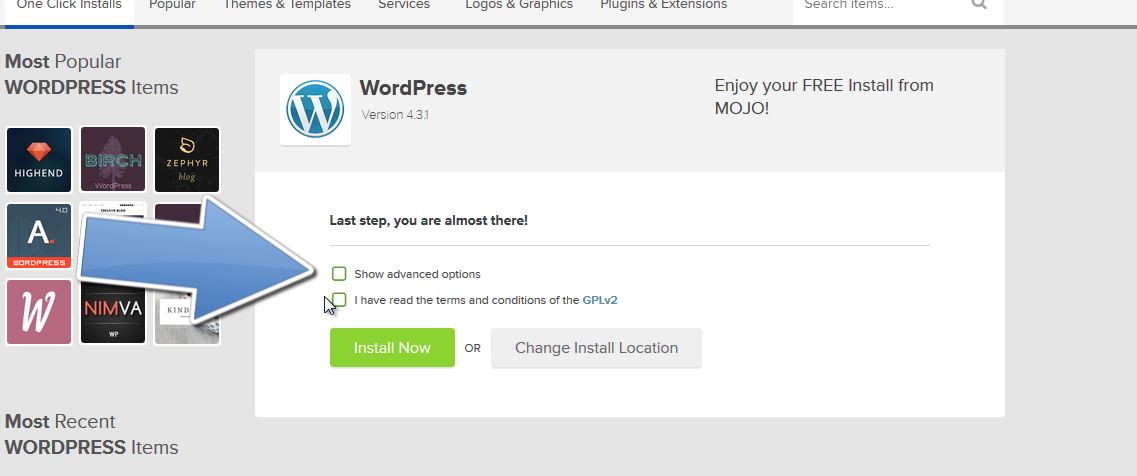Open Logos & Graphics tab
Image resolution: width=1137 pixels, height=476 pixels.
pos(519,6)
